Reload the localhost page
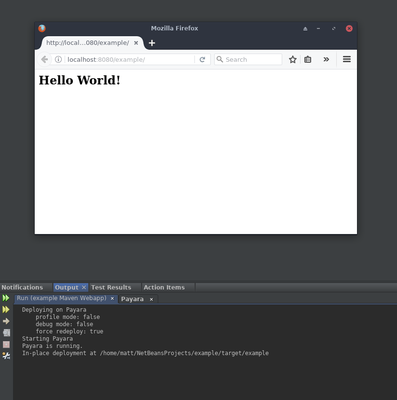Viewport: 397px width, 400px height. tap(202, 59)
